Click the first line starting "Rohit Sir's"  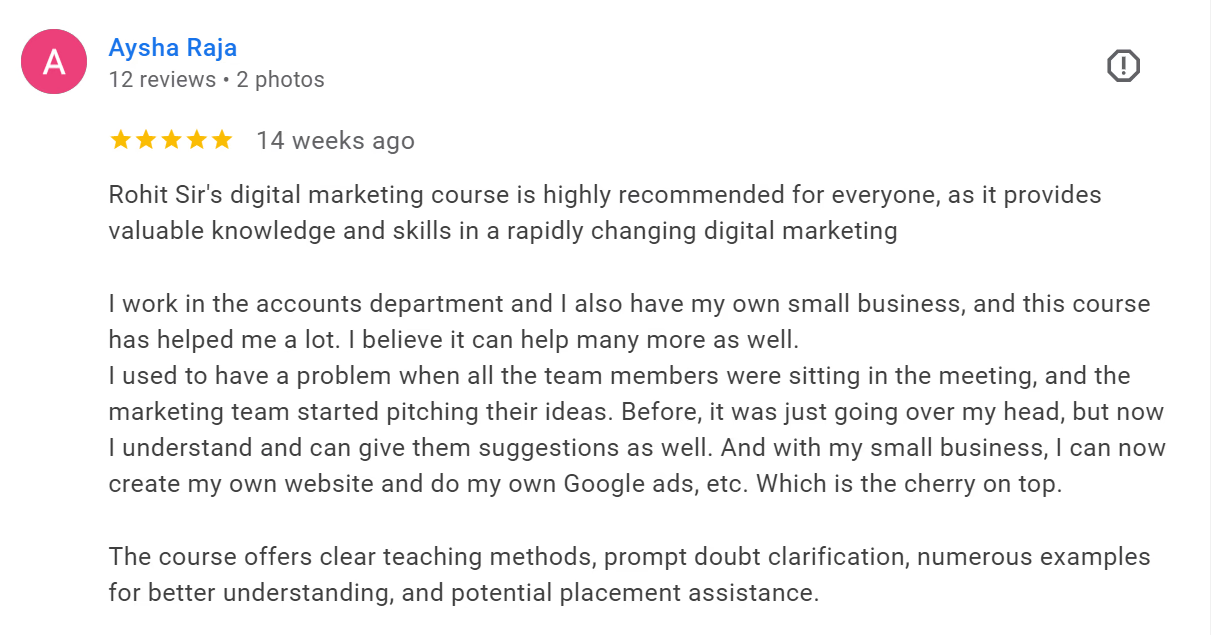coord(604,194)
